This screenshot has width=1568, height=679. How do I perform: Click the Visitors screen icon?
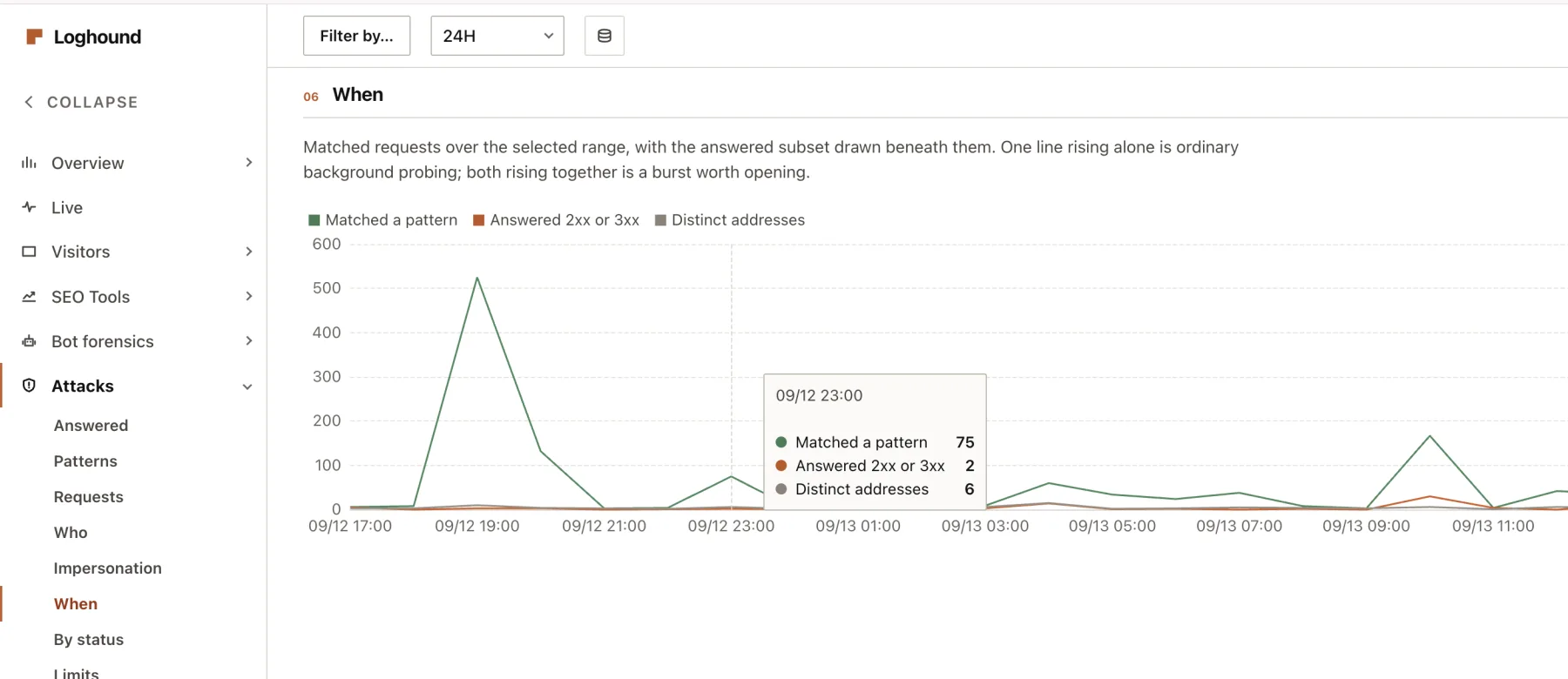tap(29, 252)
